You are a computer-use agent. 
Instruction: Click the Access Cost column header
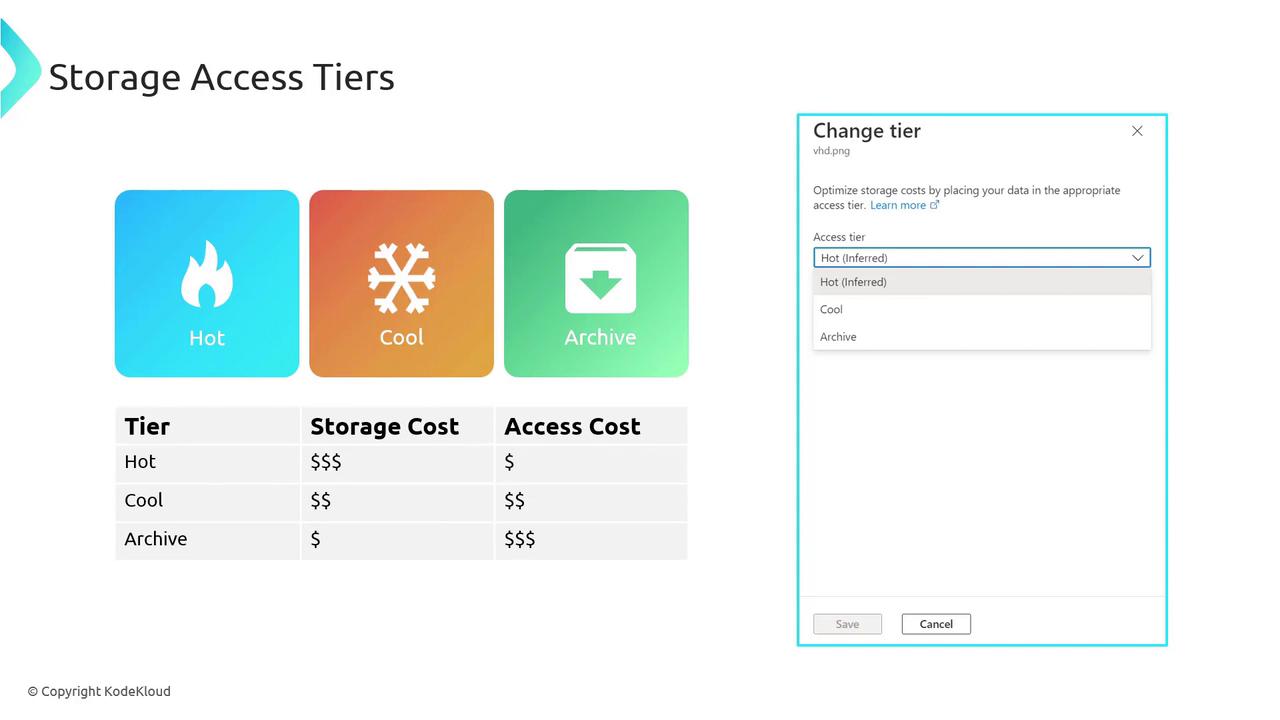[x=572, y=426]
